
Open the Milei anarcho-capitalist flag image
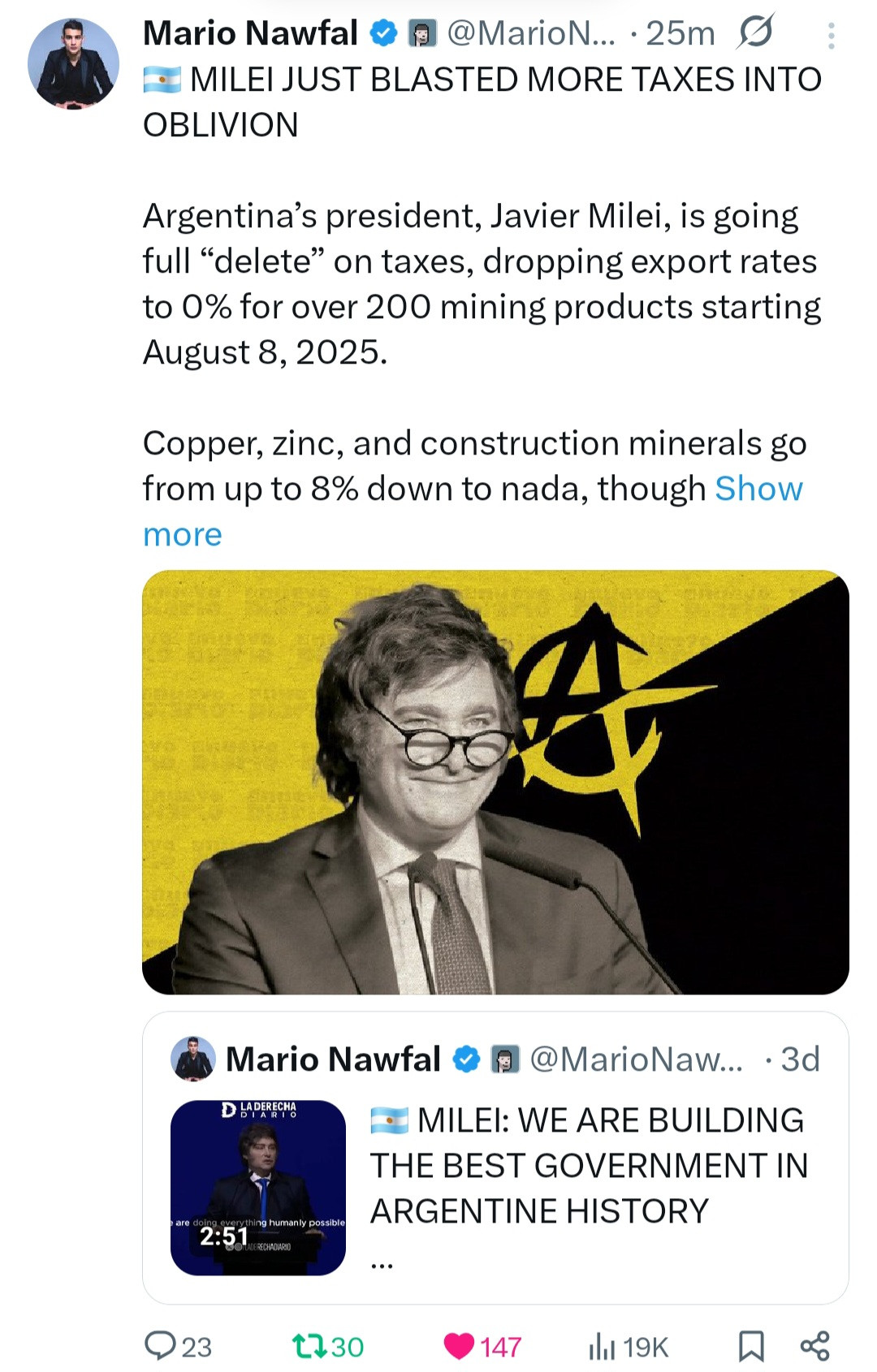[x=495, y=782]
